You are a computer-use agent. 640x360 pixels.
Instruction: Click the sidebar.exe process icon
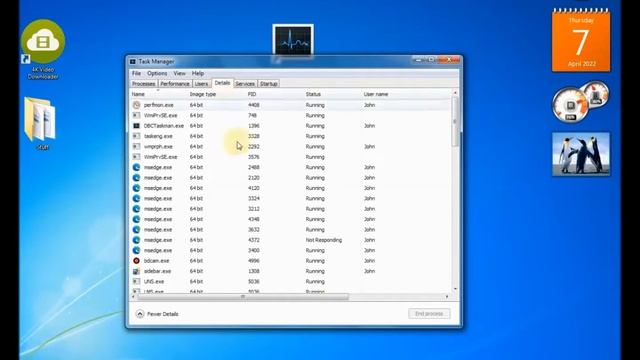[136, 271]
